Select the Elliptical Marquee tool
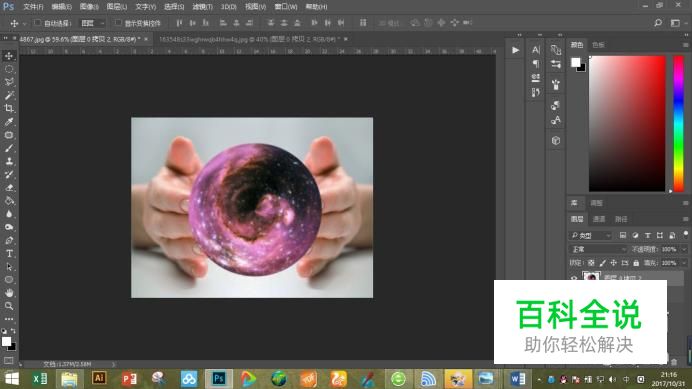Image resolution: width=692 pixels, height=389 pixels. (9, 69)
